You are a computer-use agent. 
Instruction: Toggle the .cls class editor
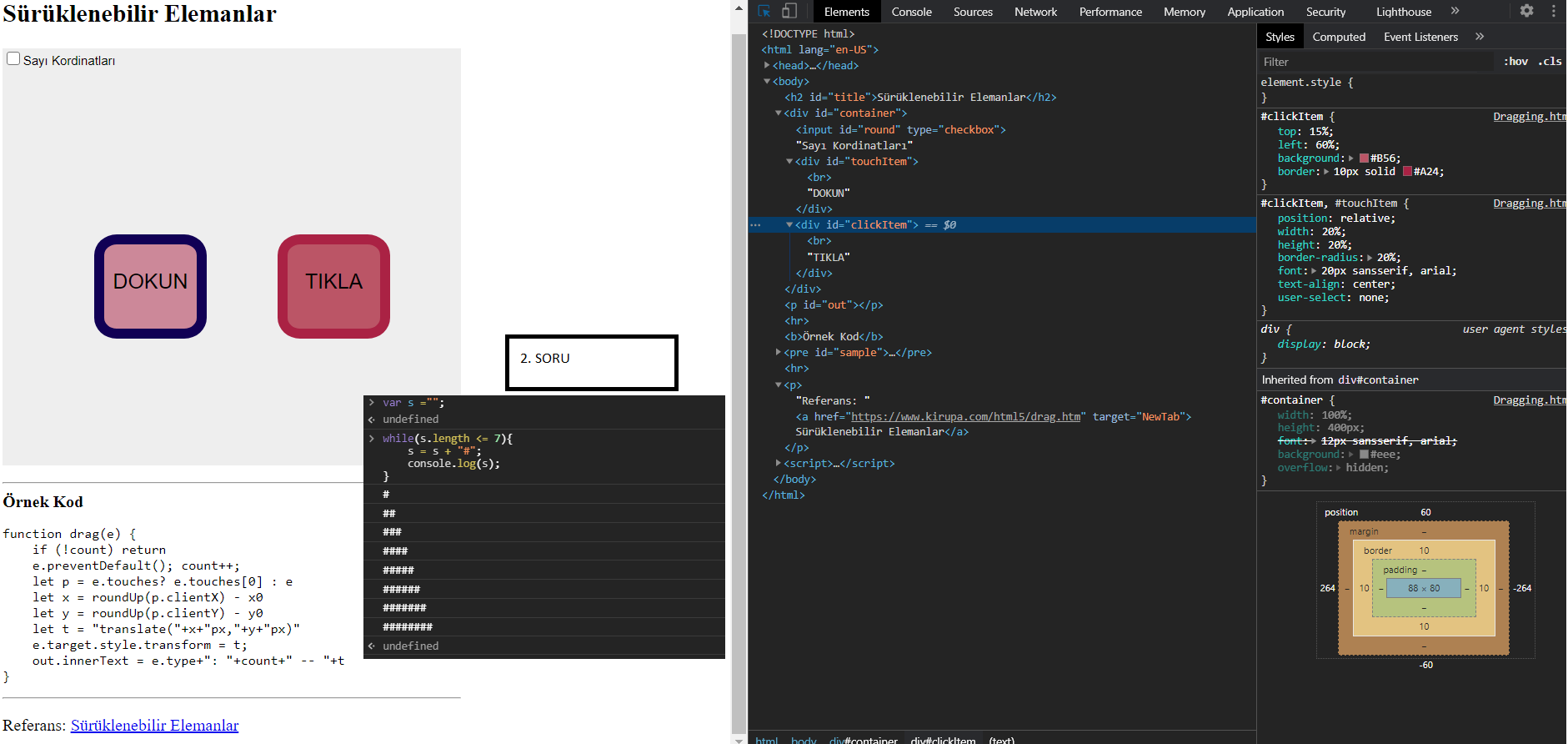click(x=1550, y=62)
